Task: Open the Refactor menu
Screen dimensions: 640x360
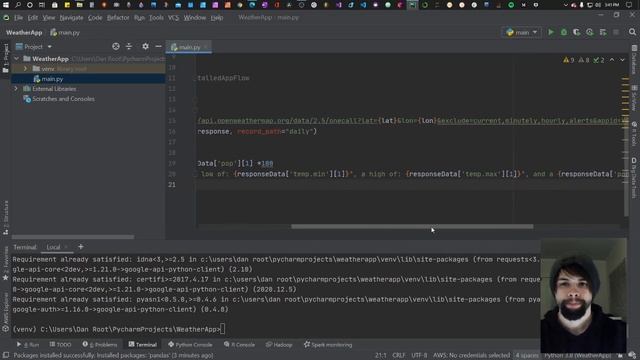Action: point(118,18)
